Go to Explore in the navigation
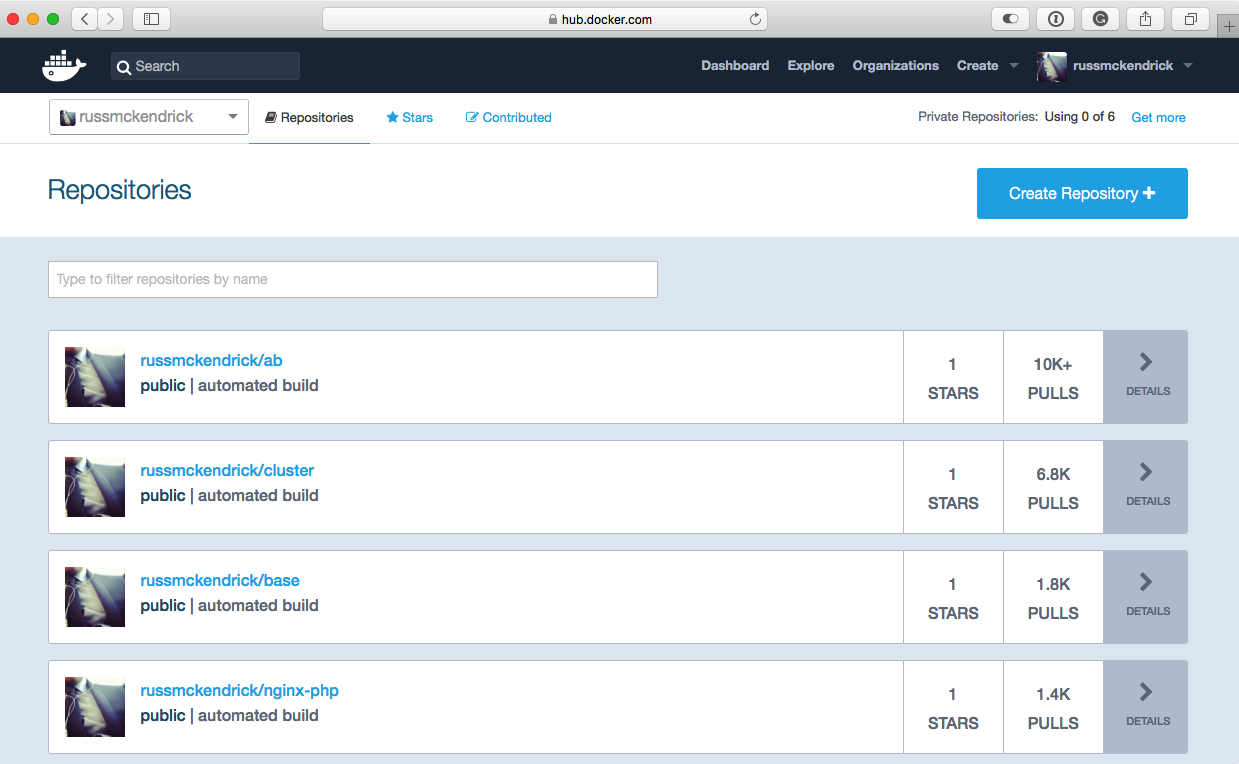 coord(811,66)
